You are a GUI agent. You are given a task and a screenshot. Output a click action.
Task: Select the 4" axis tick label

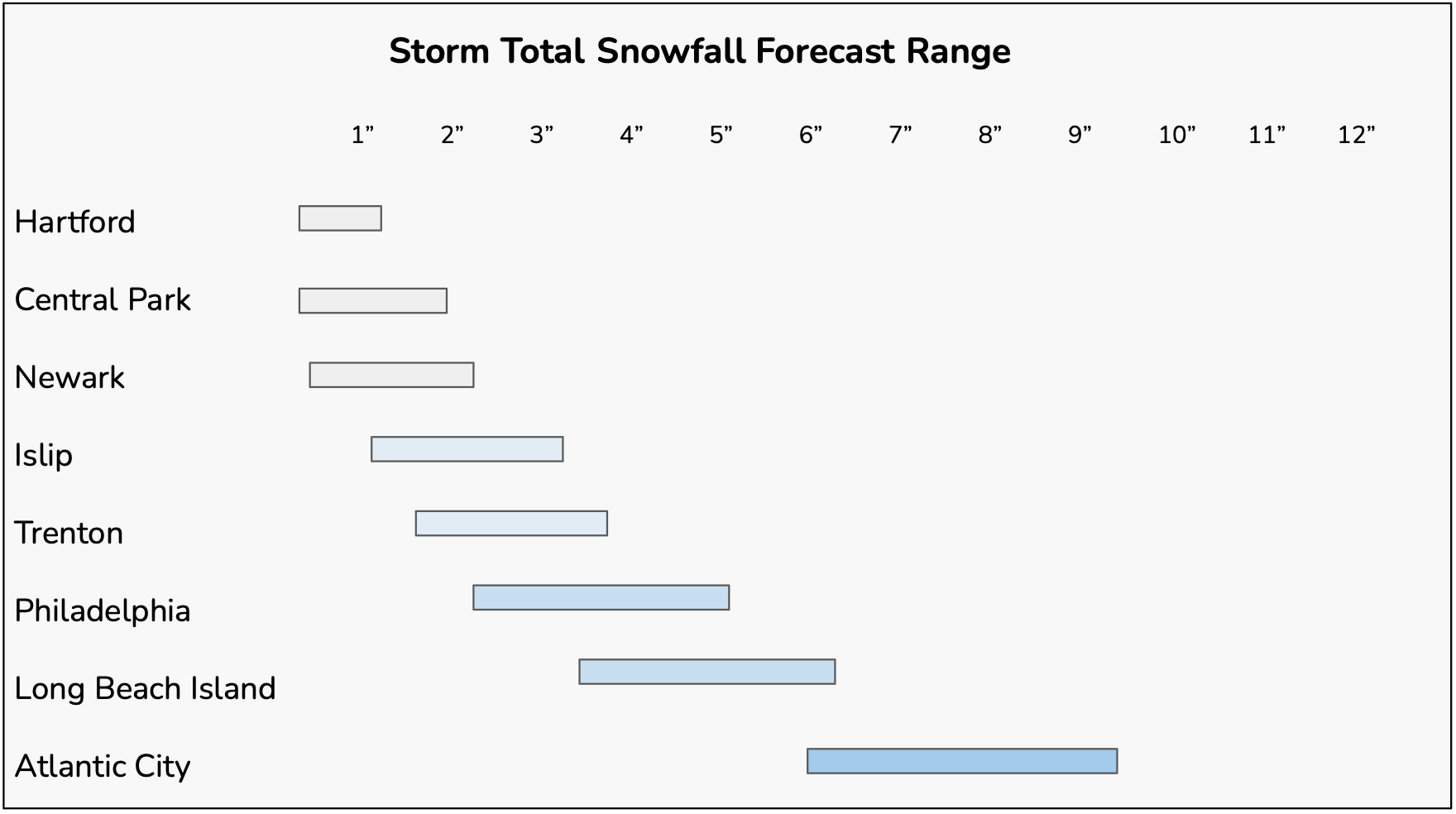click(631, 135)
